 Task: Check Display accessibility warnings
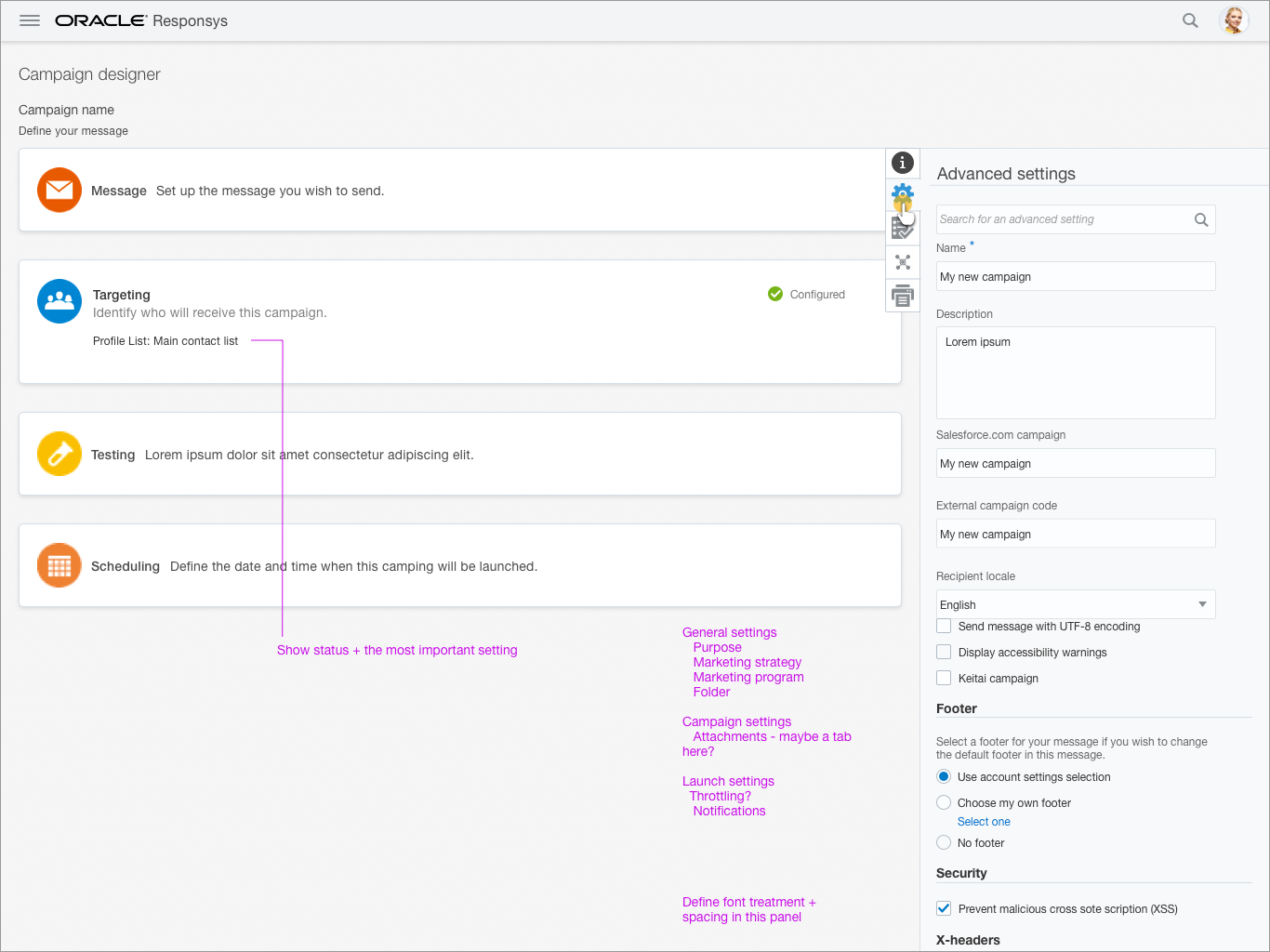[944, 652]
